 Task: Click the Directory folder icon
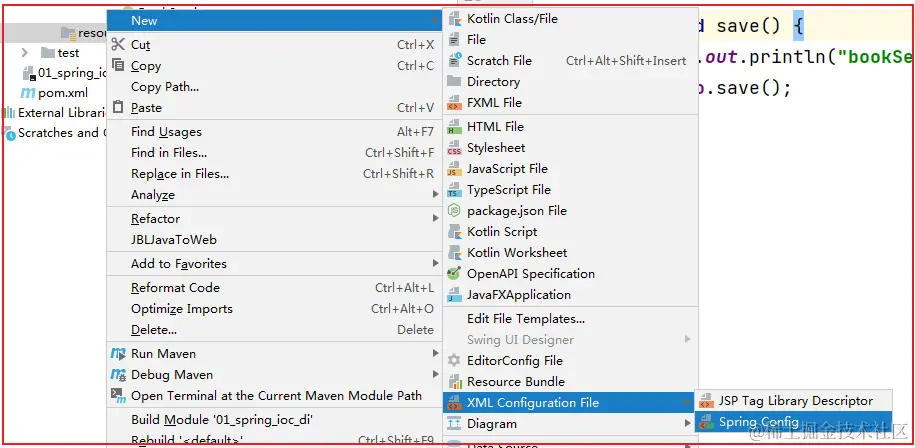tap(455, 82)
